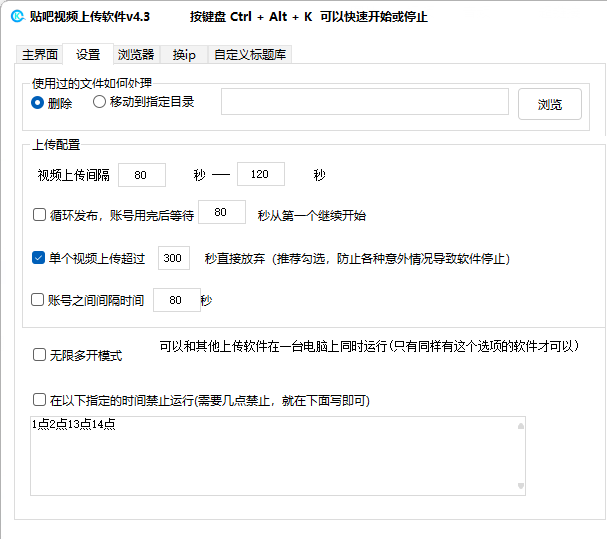Open the 自定义标题库 tab
607x539 pixels.
[x=250, y=55]
